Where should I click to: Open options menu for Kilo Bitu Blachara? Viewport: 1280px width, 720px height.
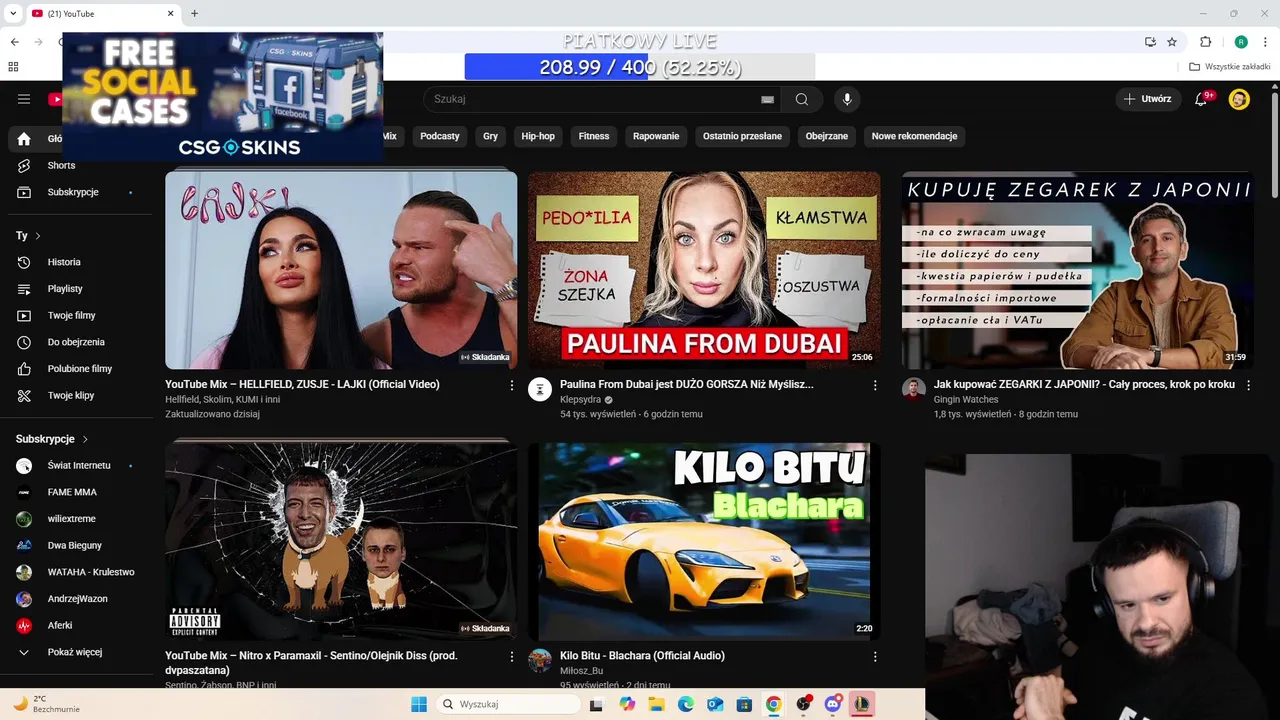[x=875, y=657]
